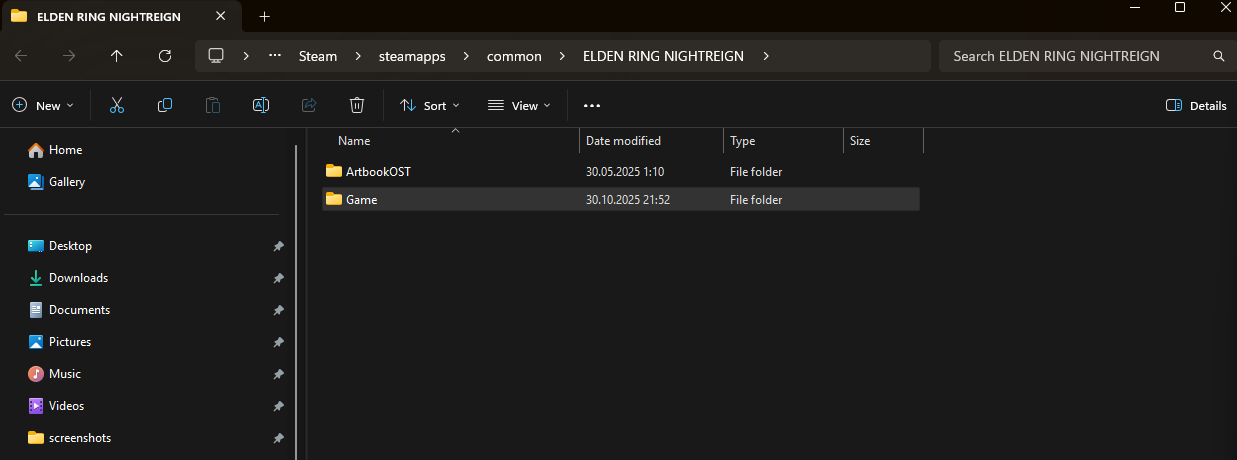Click the See more three-dots toolbar button
The image size is (1237, 460).
(x=591, y=105)
